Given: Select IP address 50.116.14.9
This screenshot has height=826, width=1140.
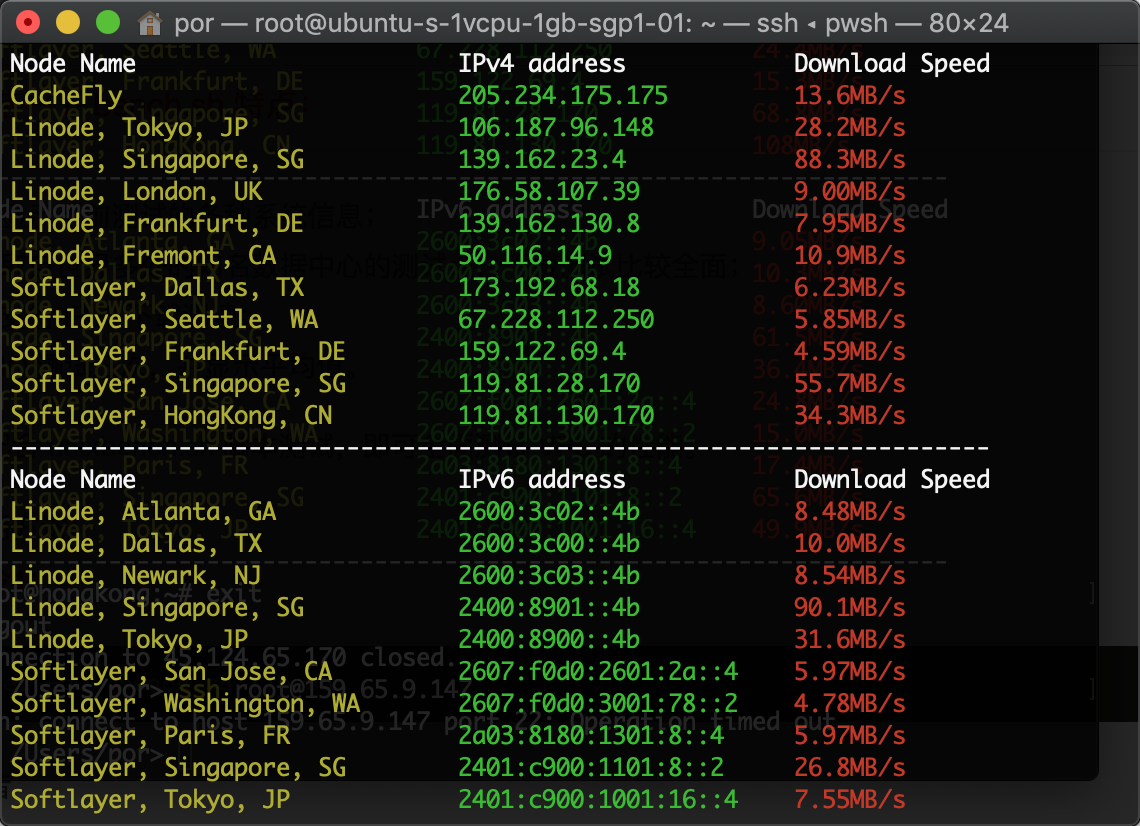Looking at the screenshot, I should [535, 256].
